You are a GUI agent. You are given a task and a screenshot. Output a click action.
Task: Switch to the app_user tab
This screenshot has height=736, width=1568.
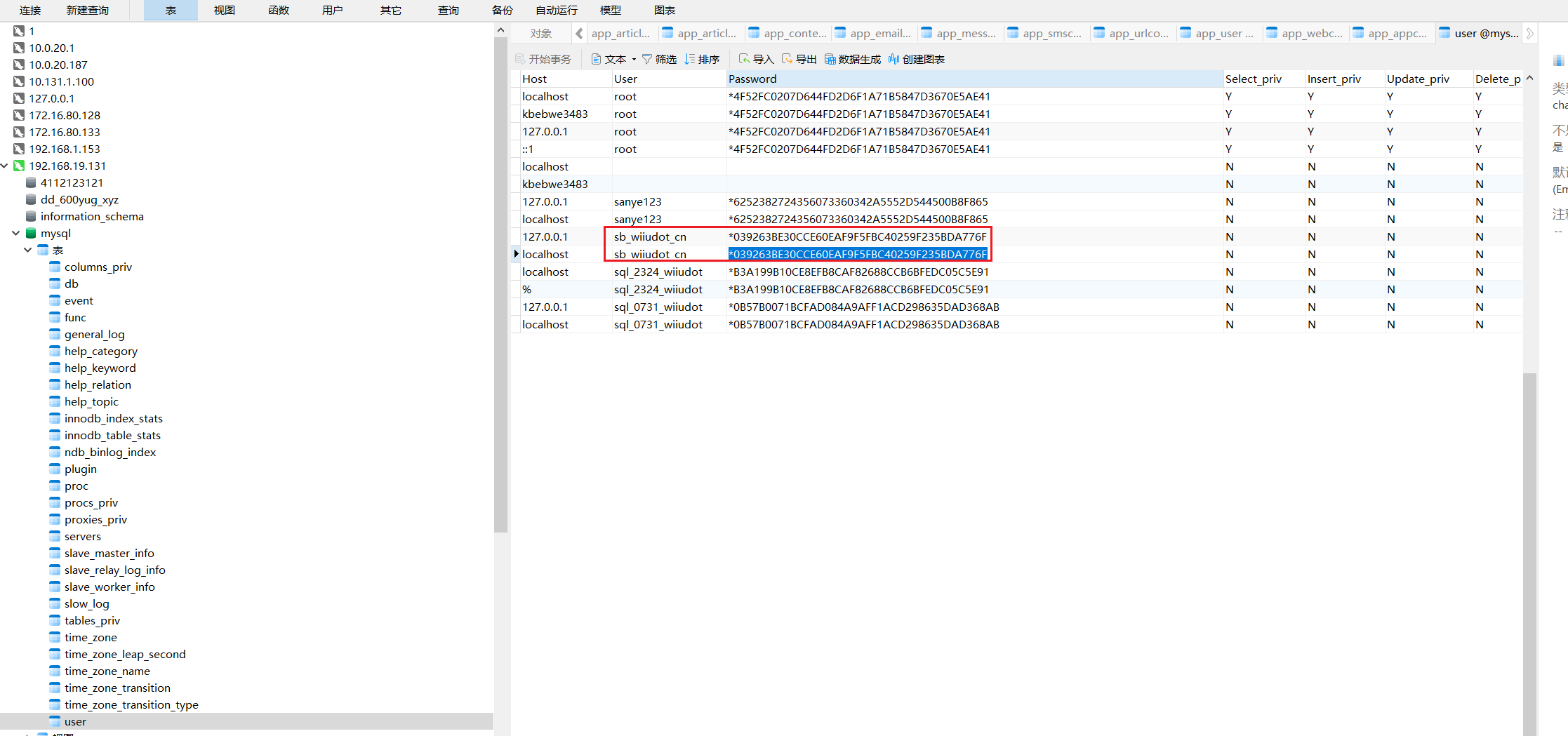pyautogui.click(x=1218, y=33)
